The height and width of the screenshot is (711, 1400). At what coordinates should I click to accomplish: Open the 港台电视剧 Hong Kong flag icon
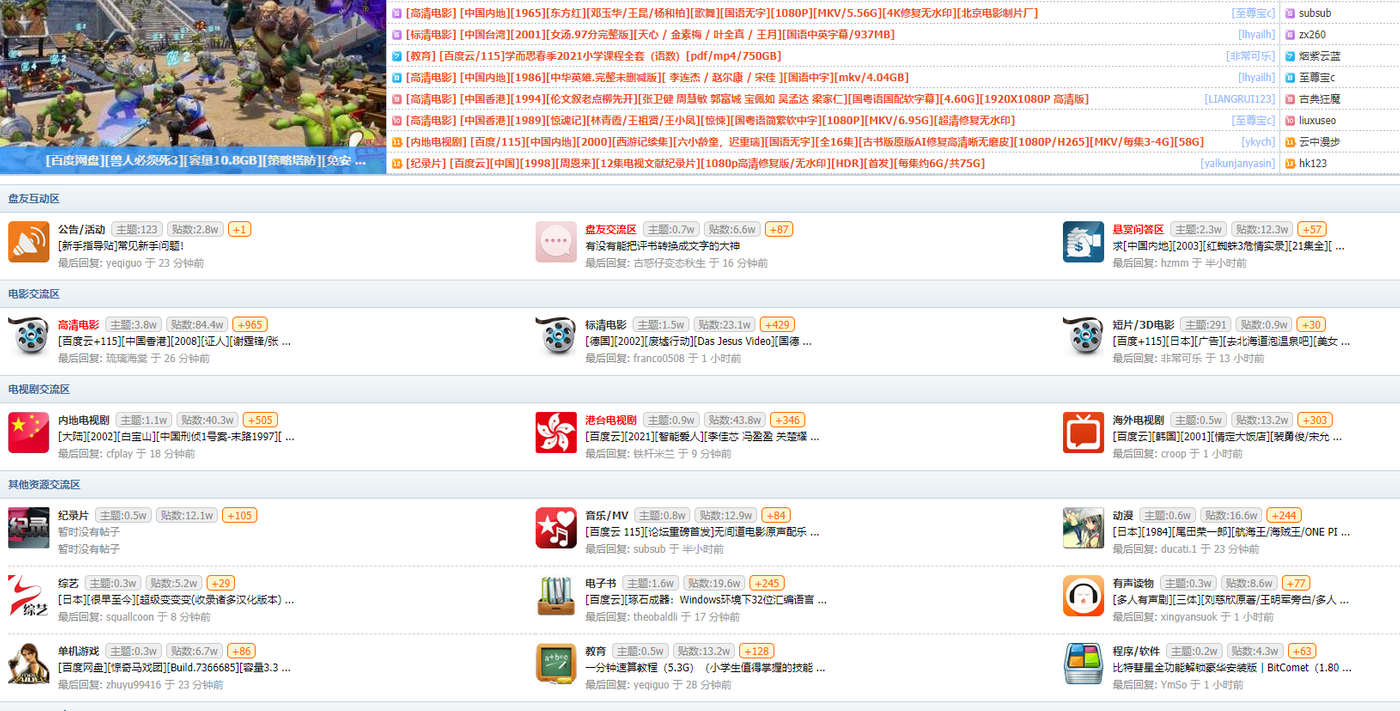pos(555,432)
